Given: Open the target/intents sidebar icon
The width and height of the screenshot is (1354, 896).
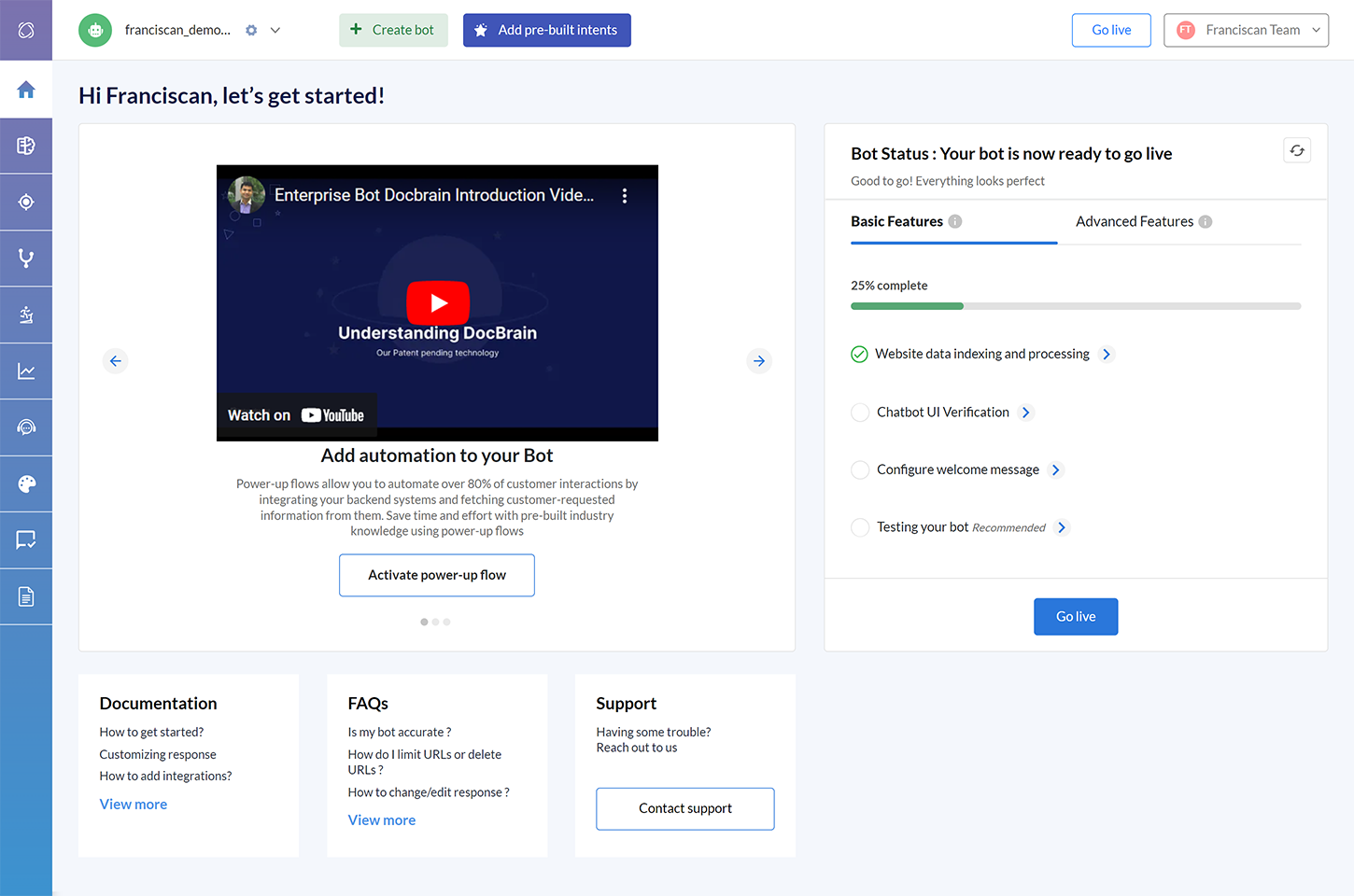Looking at the screenshot, I should click(x=26, y=203).
